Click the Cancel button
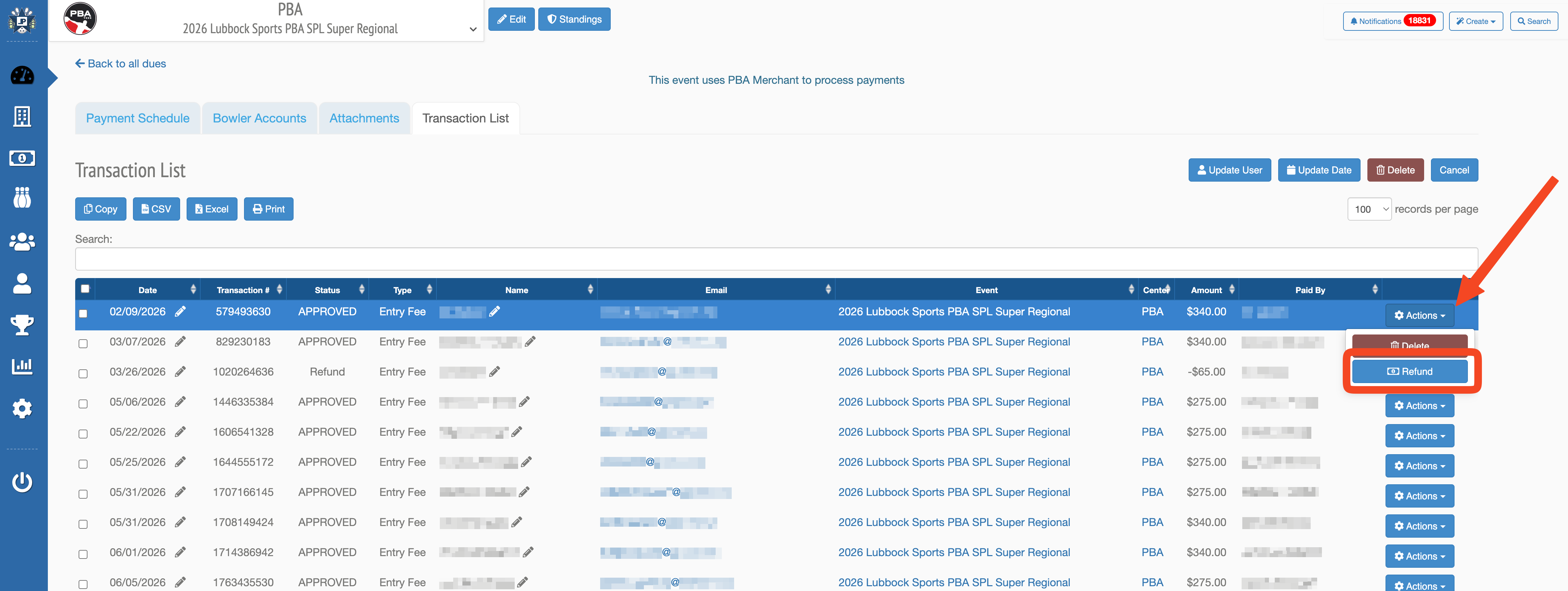This screenshot has height=591, width=1568. (1454, 170)
